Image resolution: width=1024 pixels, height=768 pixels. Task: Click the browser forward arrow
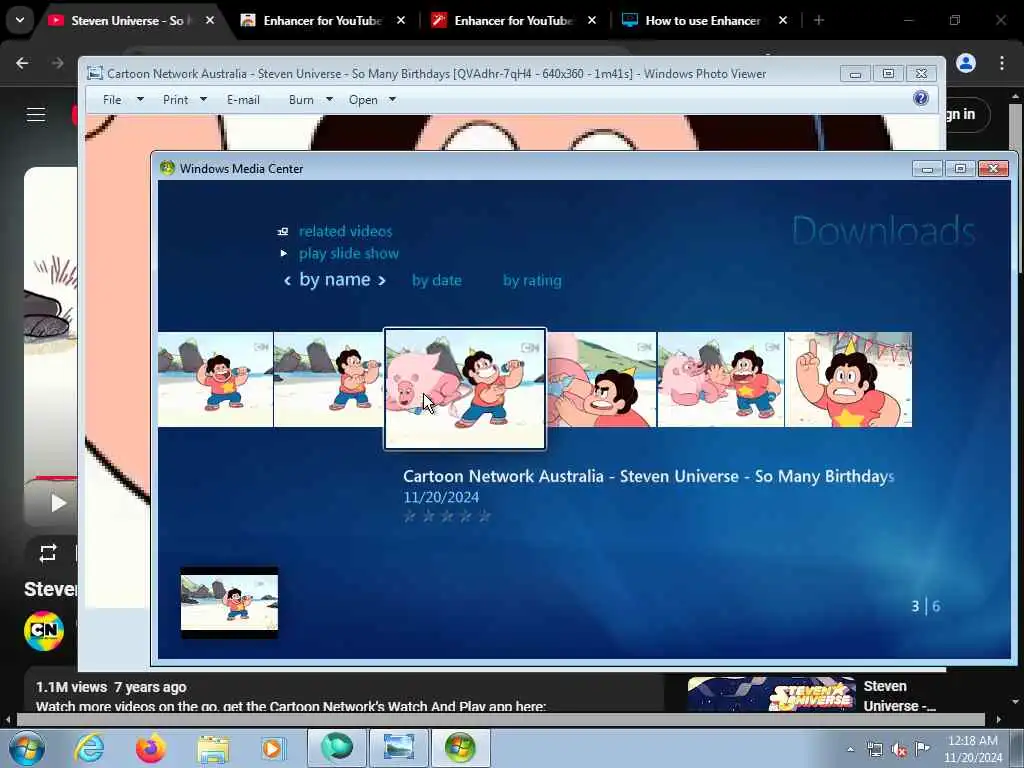57,63
